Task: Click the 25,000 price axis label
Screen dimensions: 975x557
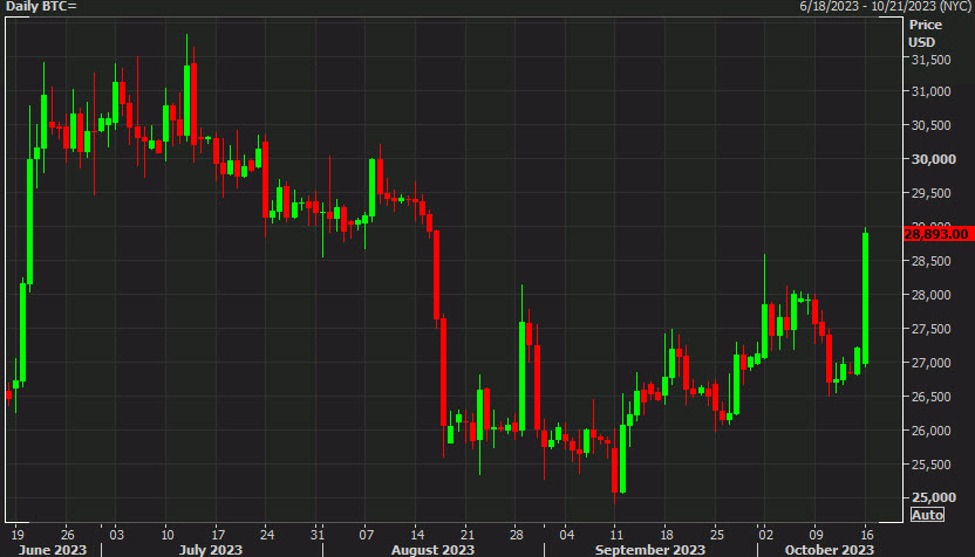Action: pos(933,497)
